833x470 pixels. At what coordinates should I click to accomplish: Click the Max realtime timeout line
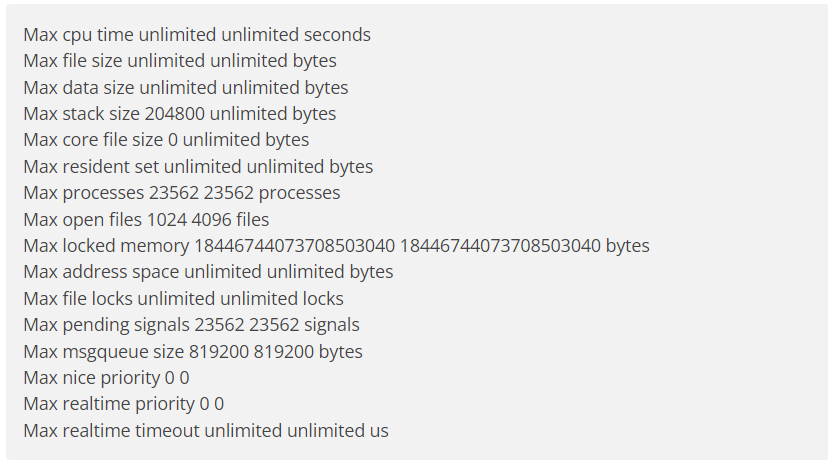point(206,430)
